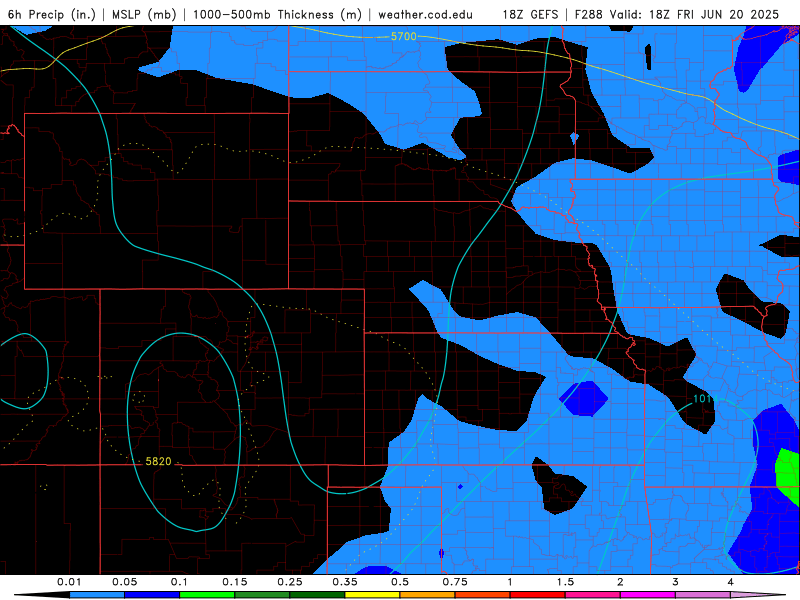The height and width of the screenshot is (600, 800).
Task: Click the bright green 0.1–0.15 legend swatch
Action: 207,595
